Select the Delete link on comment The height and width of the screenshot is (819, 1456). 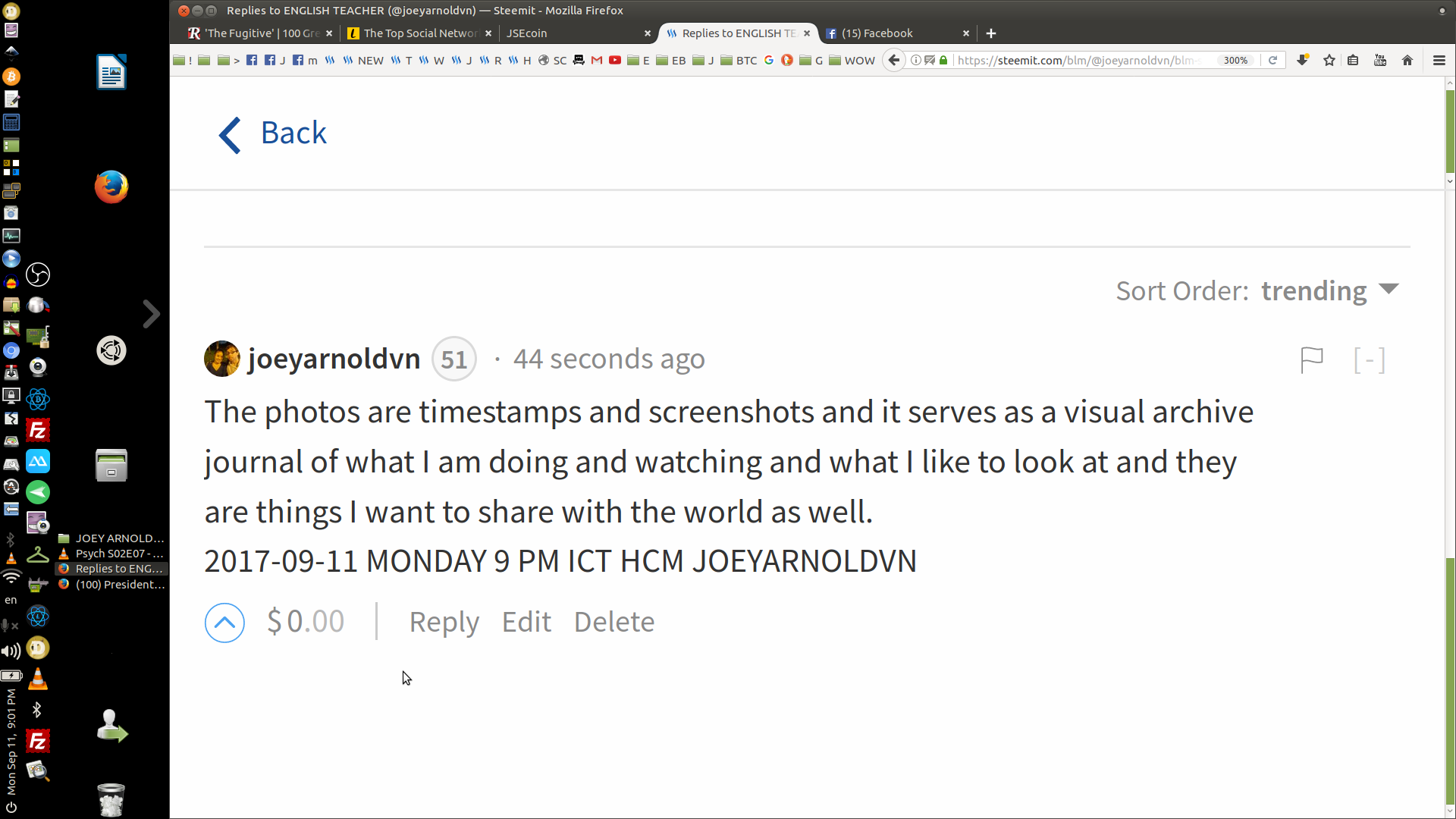[x=614, y=620]
